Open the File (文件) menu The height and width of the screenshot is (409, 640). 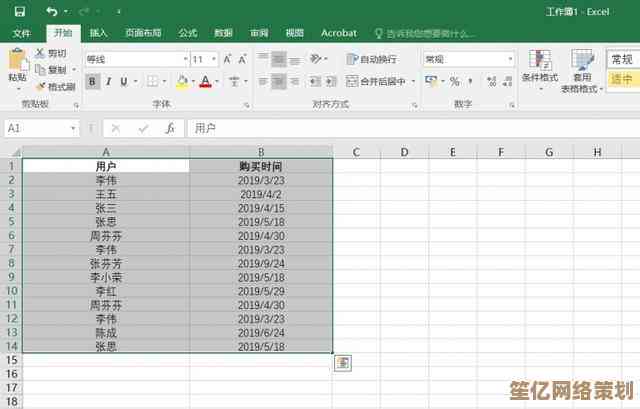pyautogui.click(x=21, y=33)
